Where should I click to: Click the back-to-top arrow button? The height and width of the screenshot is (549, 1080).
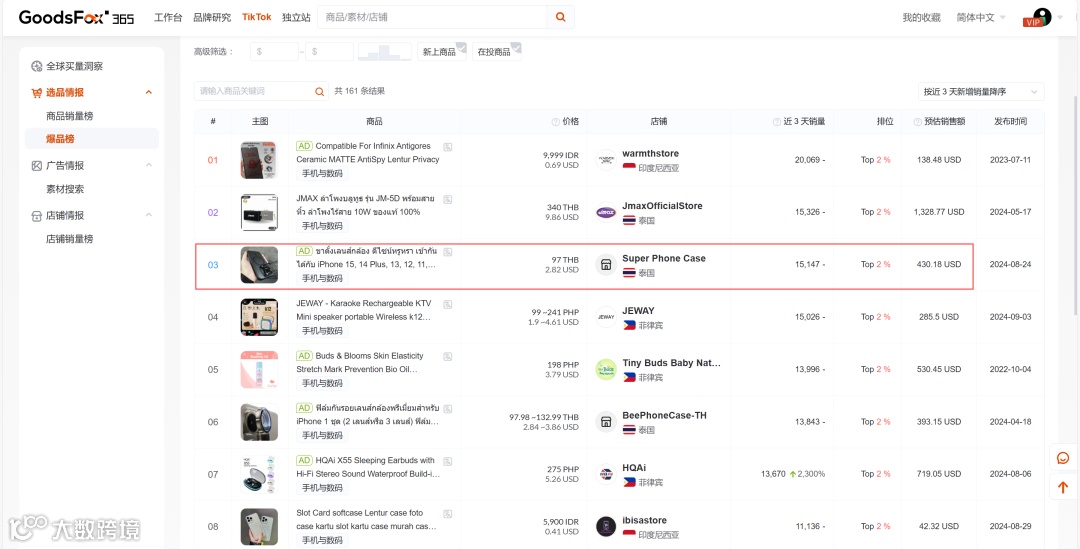tap(1063, 487)
